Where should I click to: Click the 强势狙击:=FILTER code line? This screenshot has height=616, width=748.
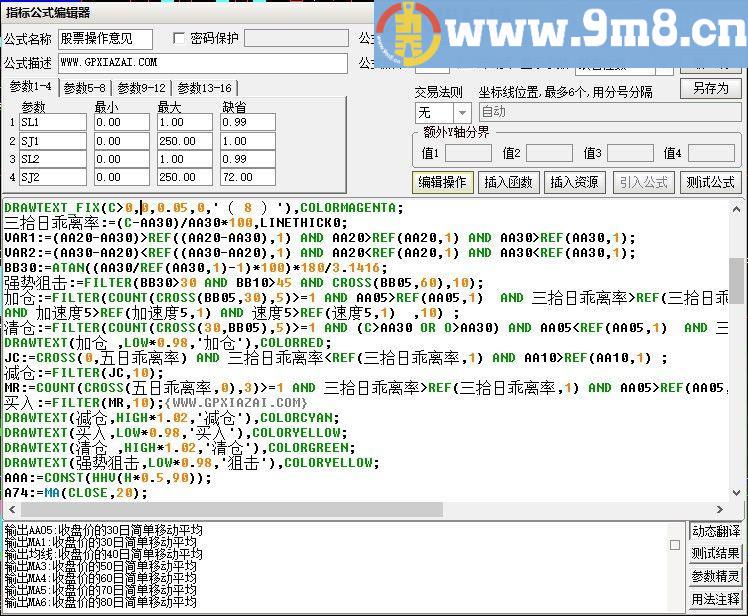244,283
